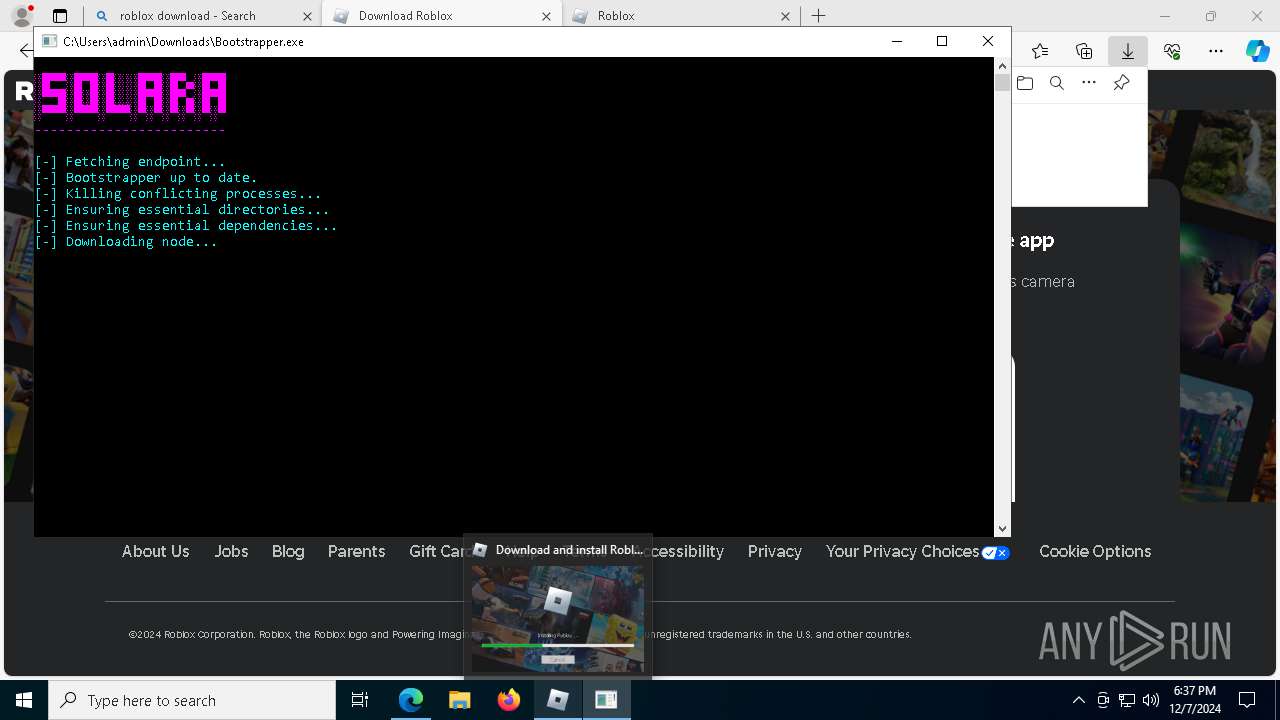Image resolution: width=1280 pixels, height=720 pixels.
Task: Open more options in downloads panel
Action: 1089,83
